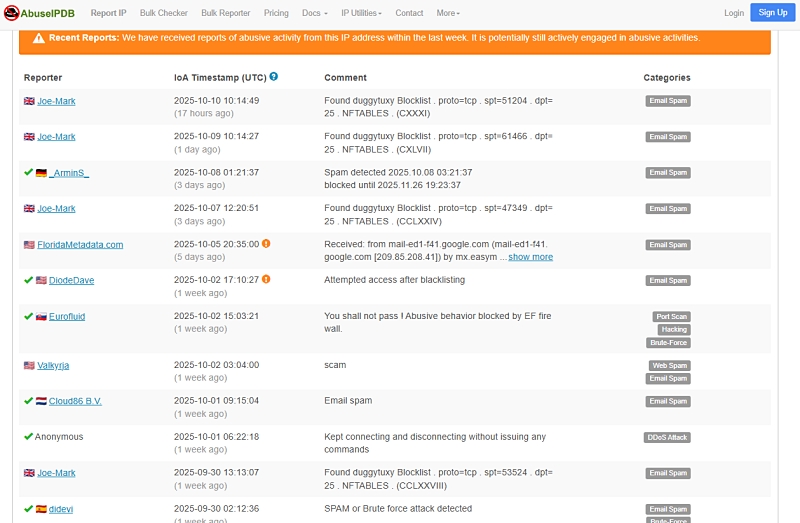Open the Docs dropdown menu
This screenshot has width=800, height=523.
click(314, 13)
